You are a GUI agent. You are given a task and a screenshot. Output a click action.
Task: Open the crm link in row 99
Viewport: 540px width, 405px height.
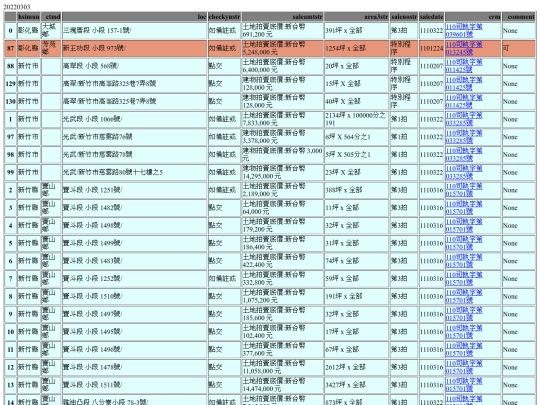click(x=464, y=173)
